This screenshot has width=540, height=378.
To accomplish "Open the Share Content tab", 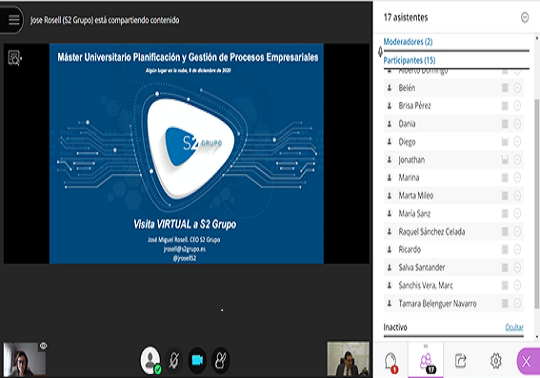I will click(x=460, y=361).
